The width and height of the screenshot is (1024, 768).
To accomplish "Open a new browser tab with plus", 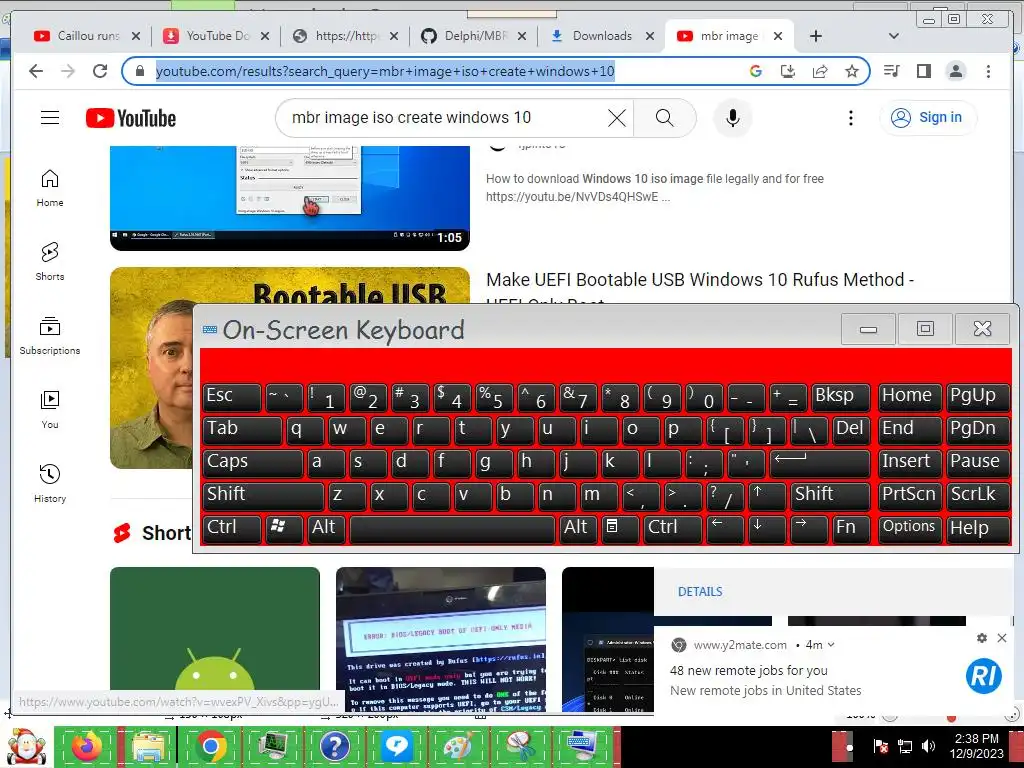I will point(816,36).
